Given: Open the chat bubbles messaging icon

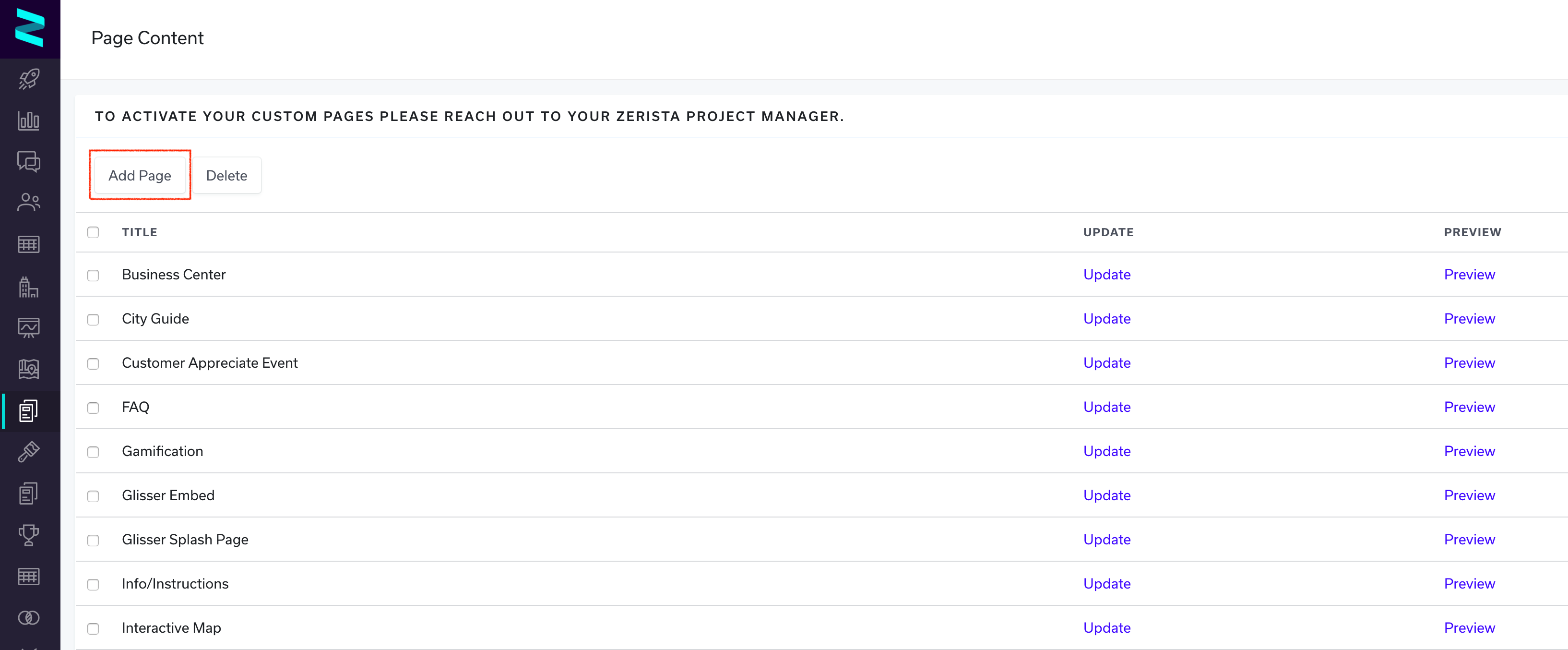Looking at the screenshot, I should 29,161.
